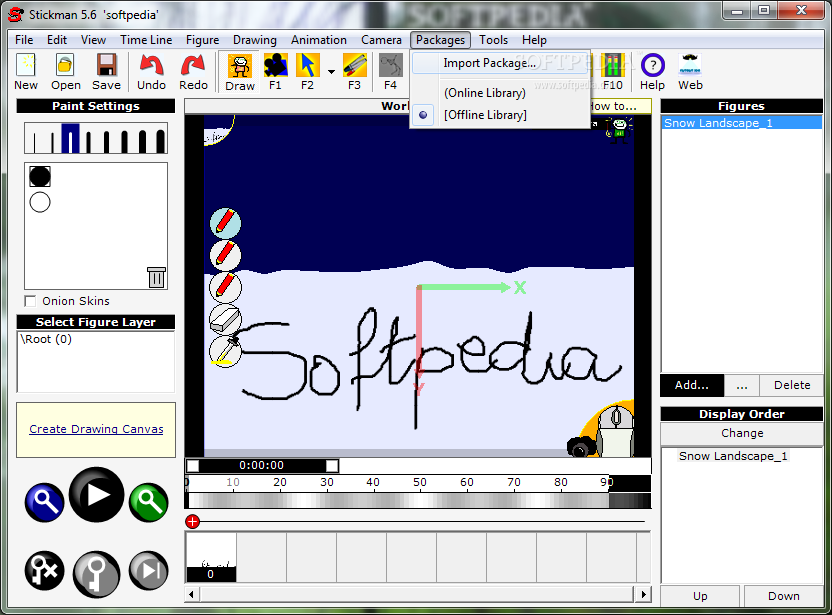
Task: Select Snow Landscape_1 in Figures list
Action: coord(742,123)
